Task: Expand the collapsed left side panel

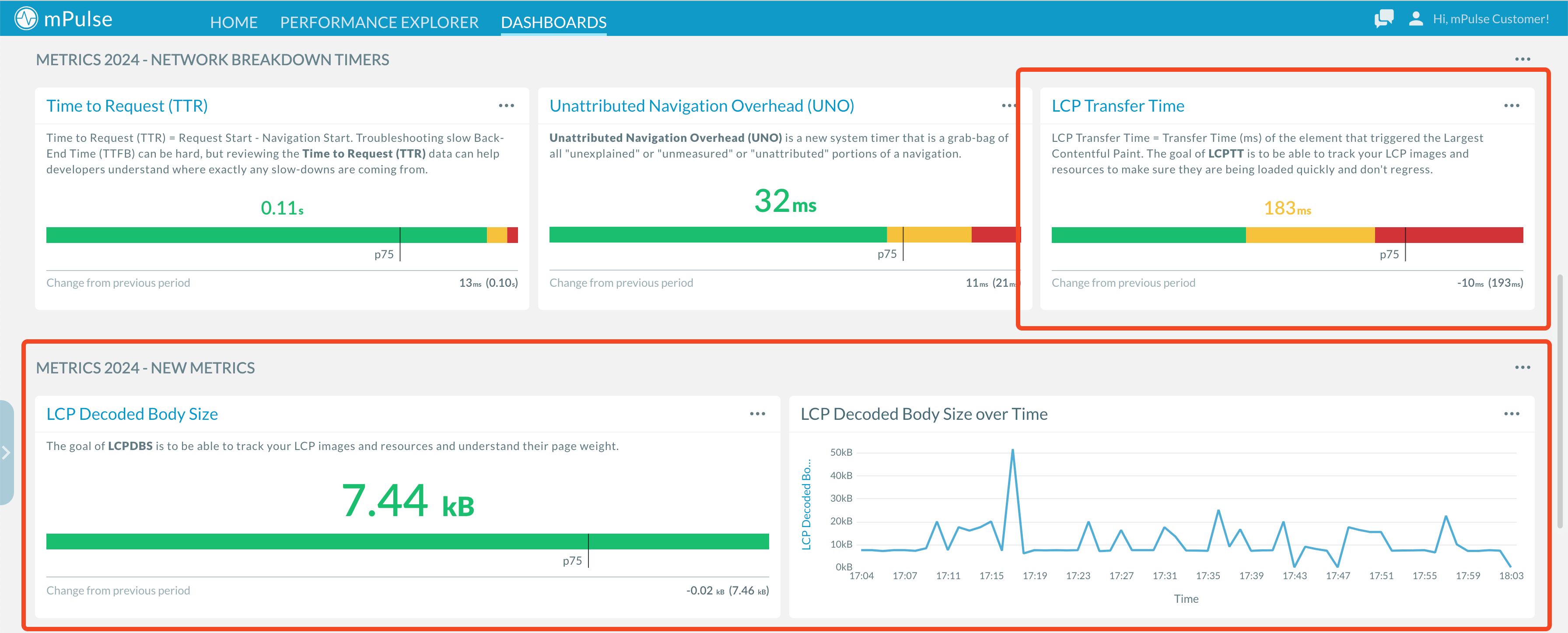Action: point(6,453)
